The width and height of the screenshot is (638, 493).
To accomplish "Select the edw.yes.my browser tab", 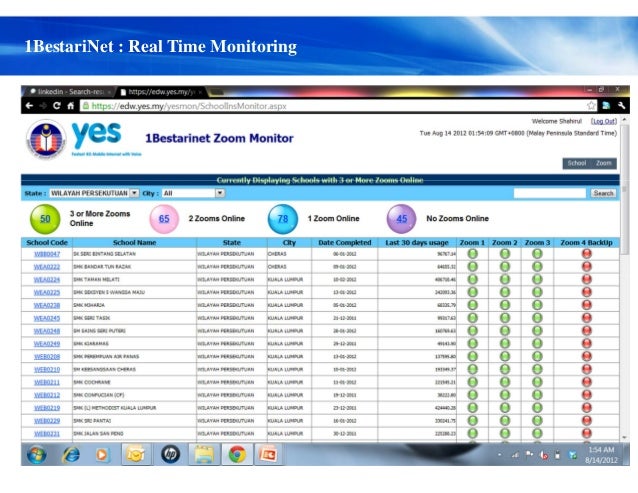I will pyautogui.click(x=161, y=92).
